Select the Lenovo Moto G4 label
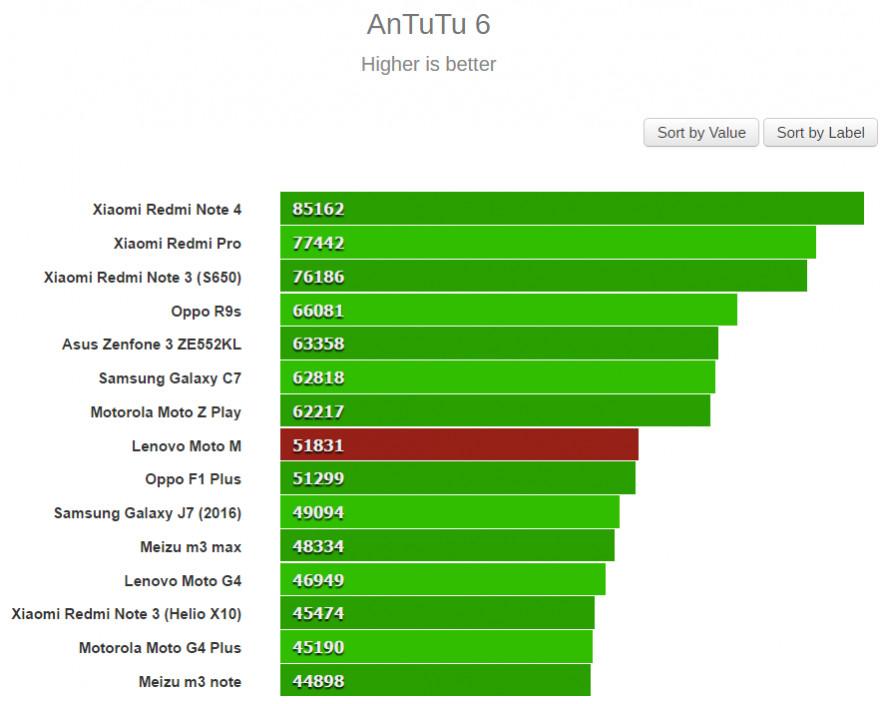 [183, 580]
